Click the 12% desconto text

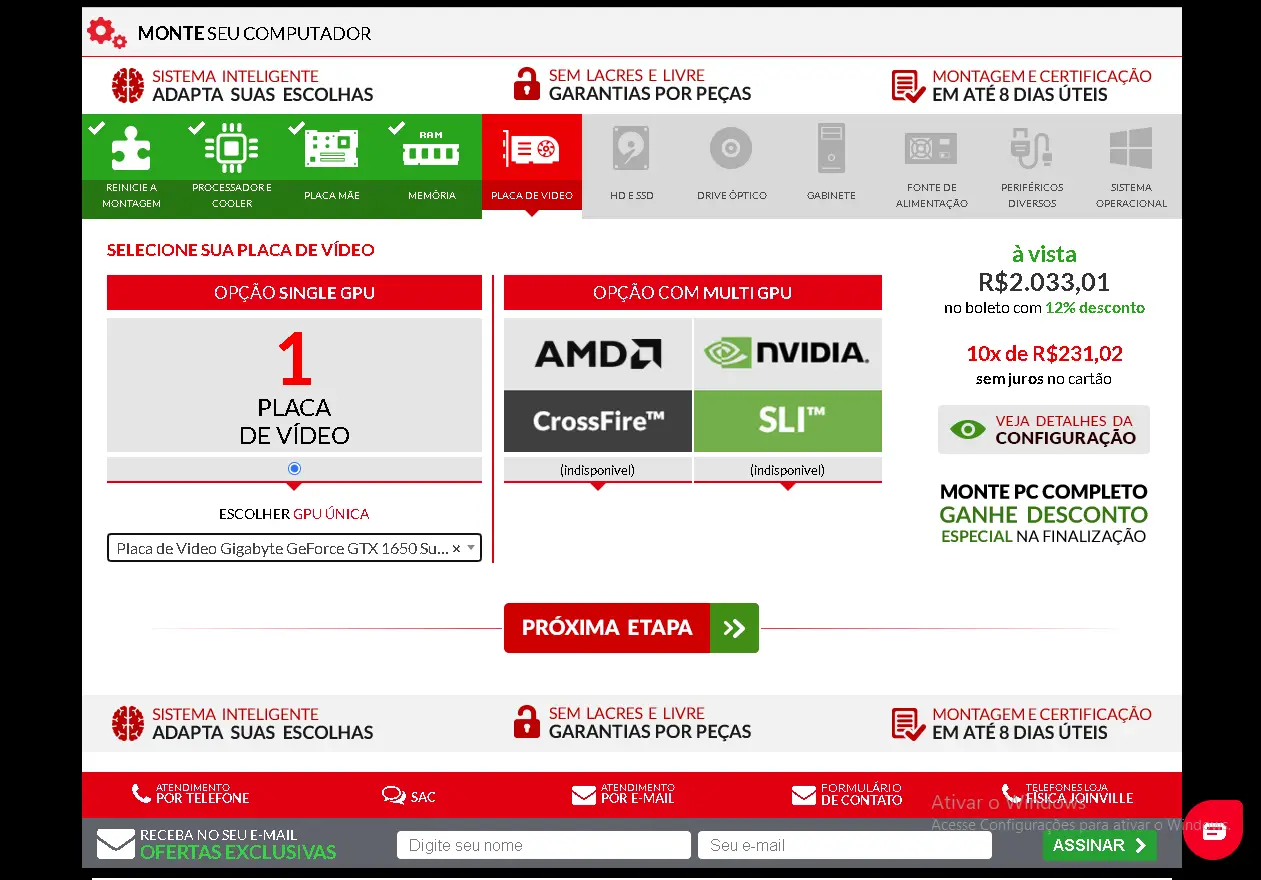click(x=1095, y=308)
